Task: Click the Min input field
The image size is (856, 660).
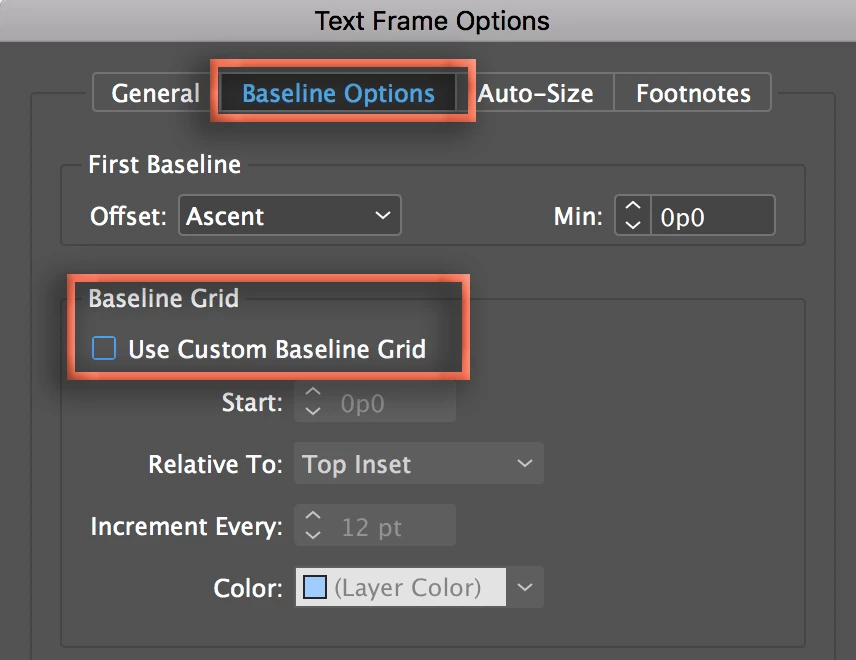Action: pyautogui.click(x=712, y=216)
